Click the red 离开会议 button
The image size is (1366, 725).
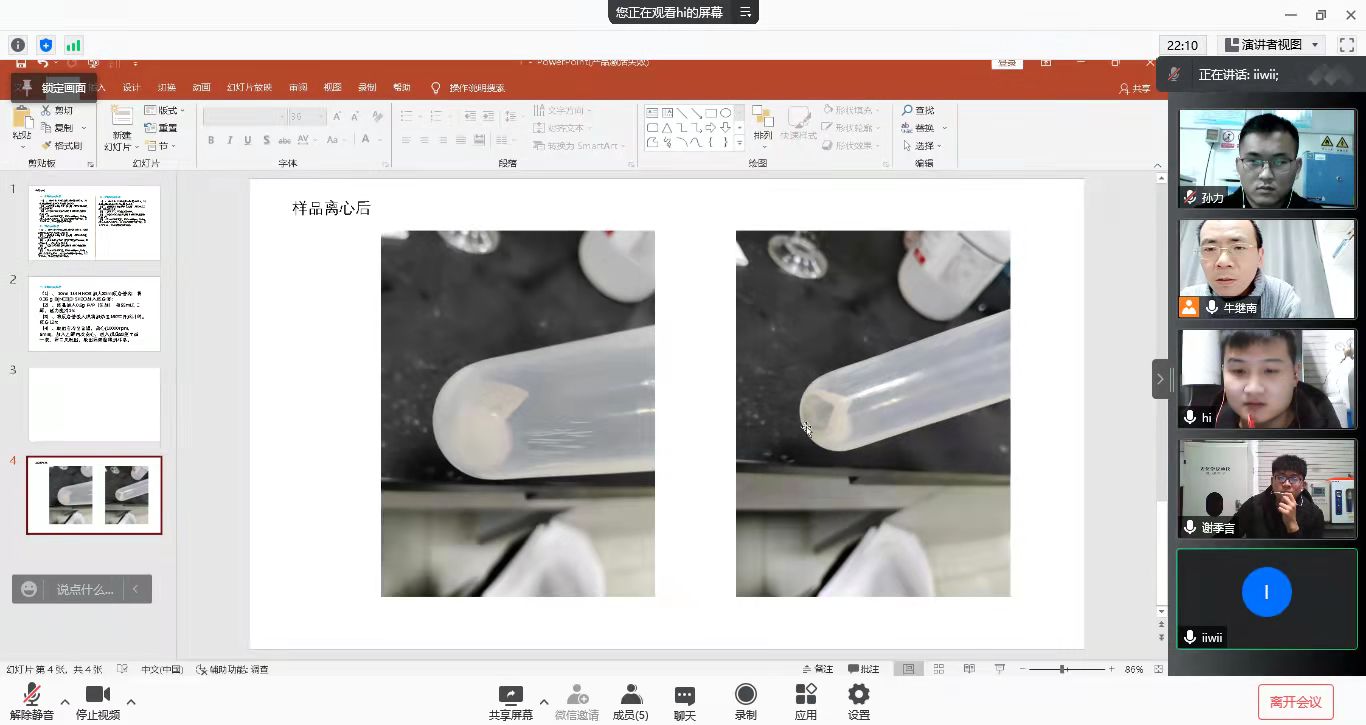1295,702
